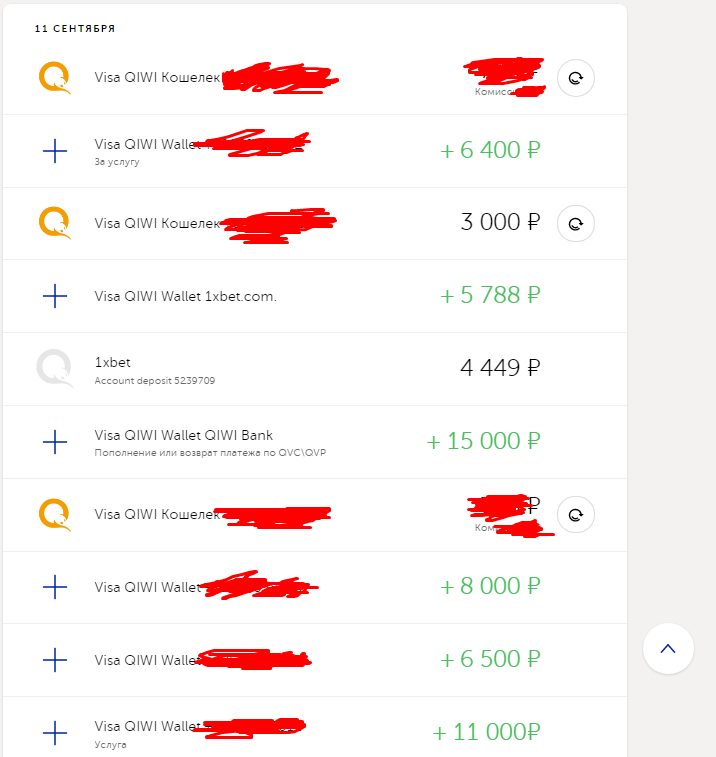Click the +15 000 ₽ amount
The width and height of the screenshot is (716, 757).
[x=483, y=441]
